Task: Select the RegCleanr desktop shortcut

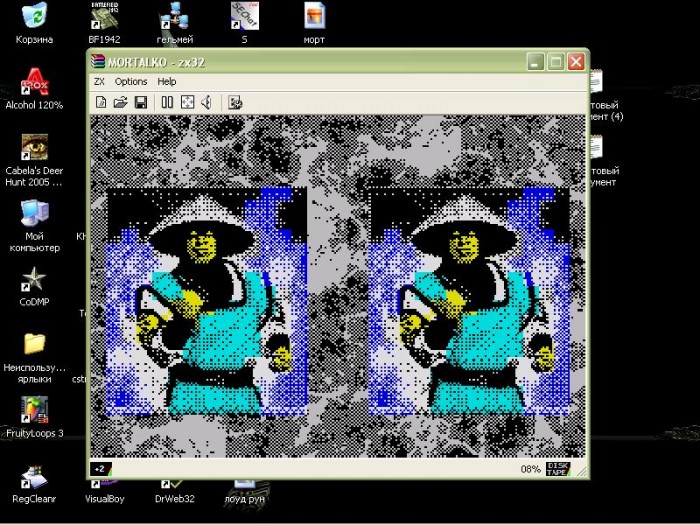Action: coord(34,485)
